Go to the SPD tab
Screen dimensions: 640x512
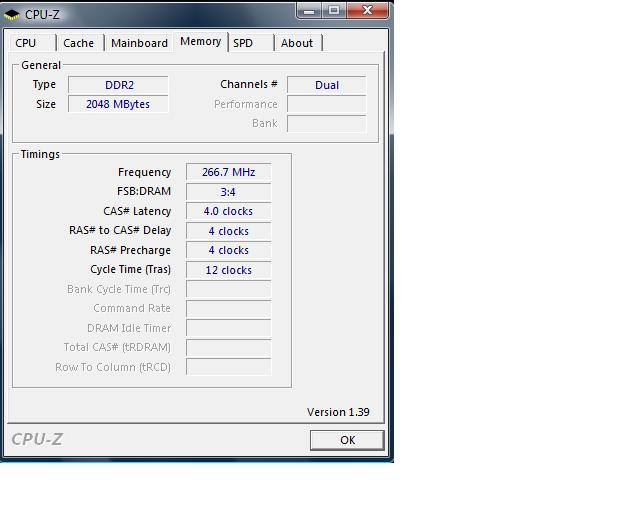click(x=243, y=43)
